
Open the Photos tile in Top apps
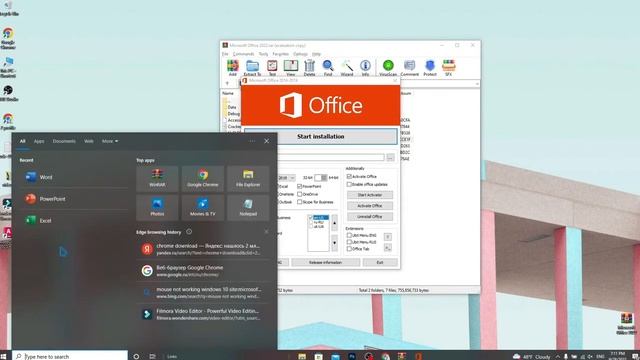click(157, 207)
